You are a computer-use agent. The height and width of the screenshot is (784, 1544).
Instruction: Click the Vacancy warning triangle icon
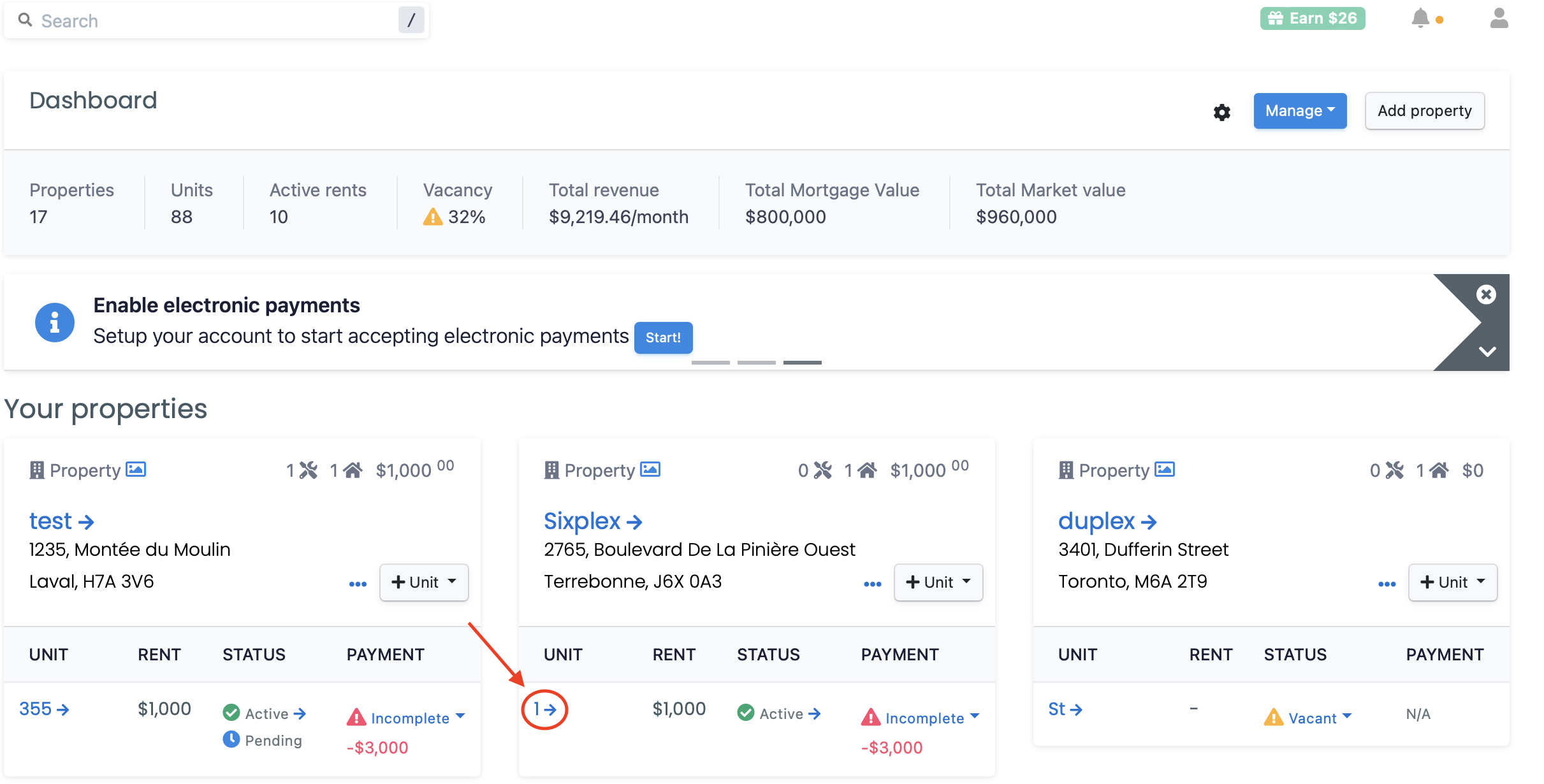[433, 217]
